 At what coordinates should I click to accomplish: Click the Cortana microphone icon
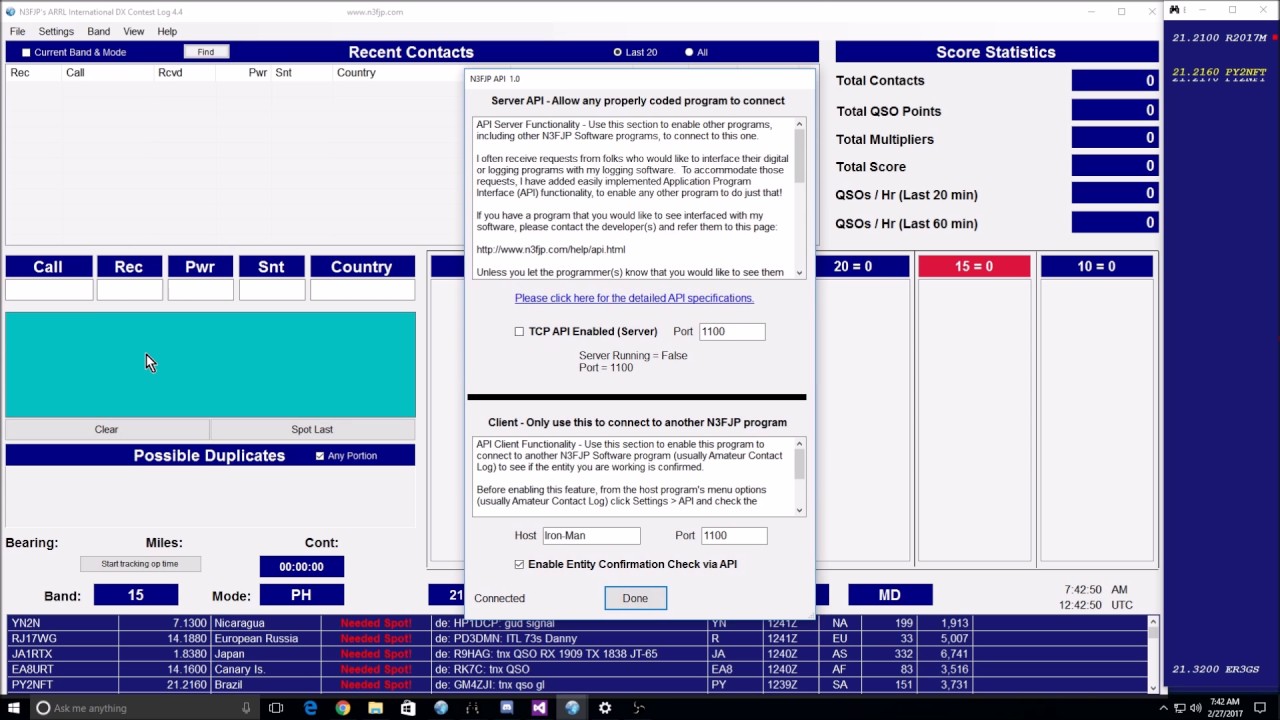pos(246,708)
